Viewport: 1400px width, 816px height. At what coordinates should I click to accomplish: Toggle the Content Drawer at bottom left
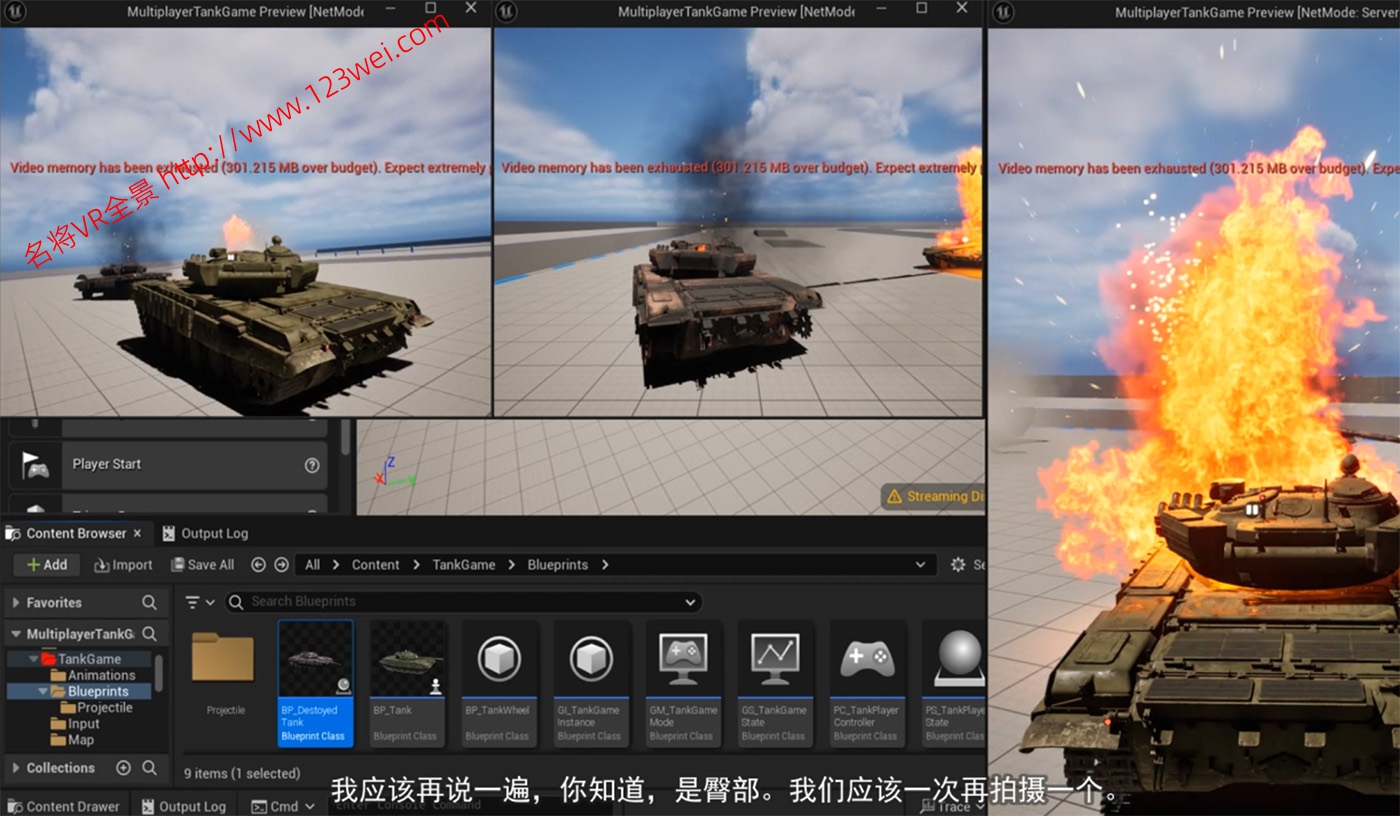[65, 805]
